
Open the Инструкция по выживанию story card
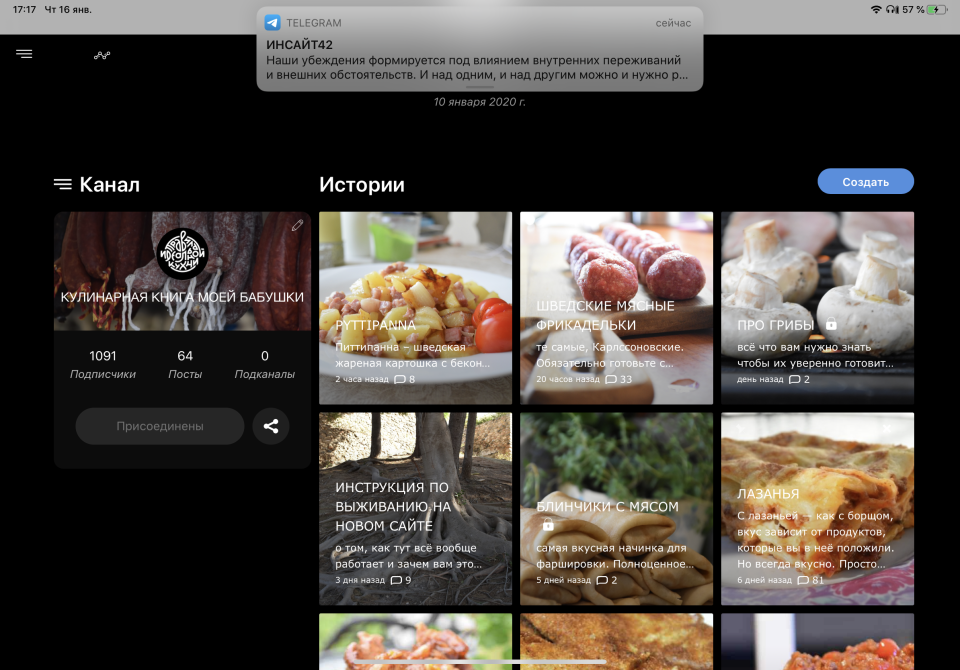click(415, 509)
